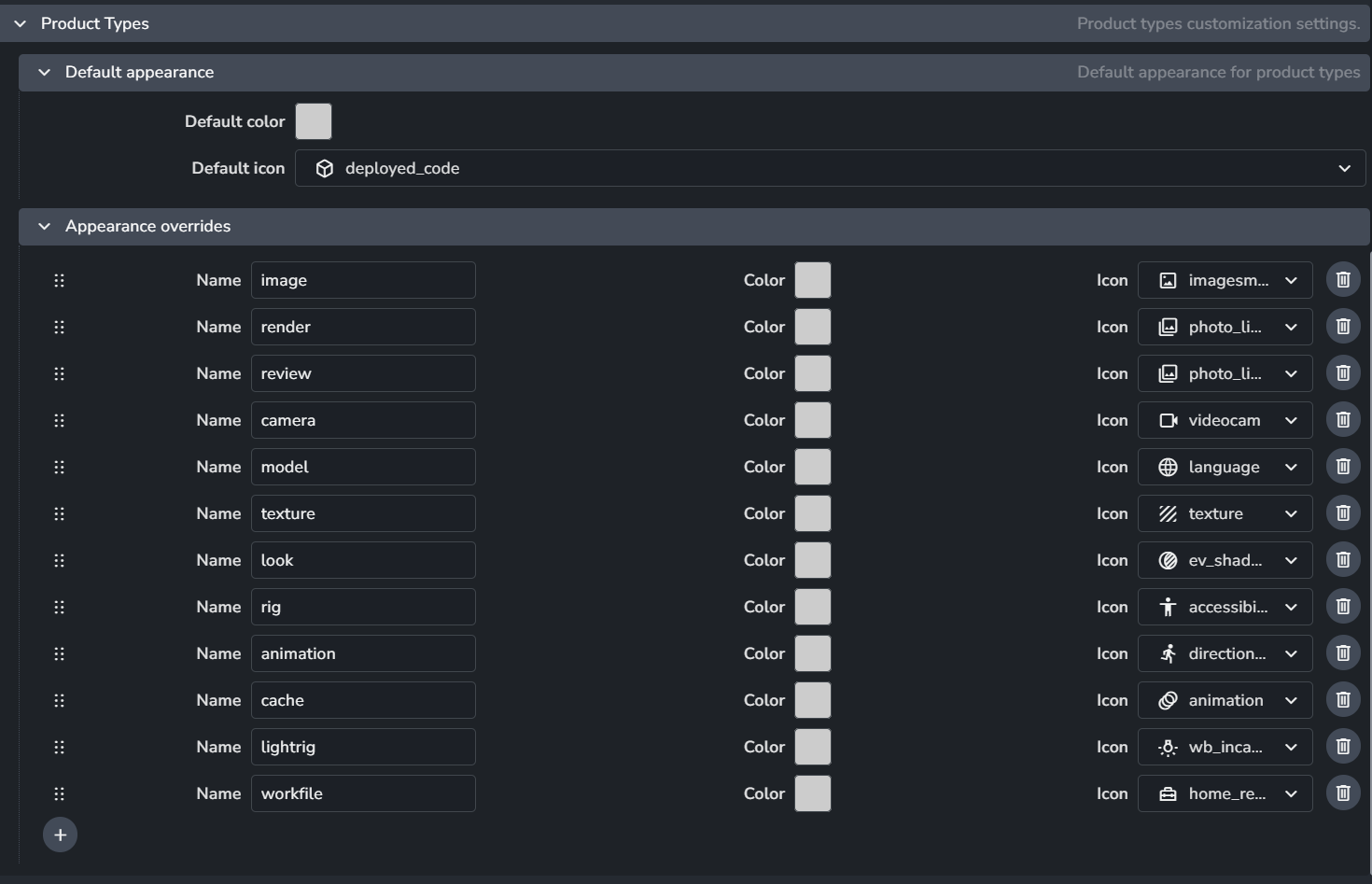Viewport: 1372px width, 884px height.
Task: Change the videocam icon dropdown for camera
Action: pos(1225,420)
